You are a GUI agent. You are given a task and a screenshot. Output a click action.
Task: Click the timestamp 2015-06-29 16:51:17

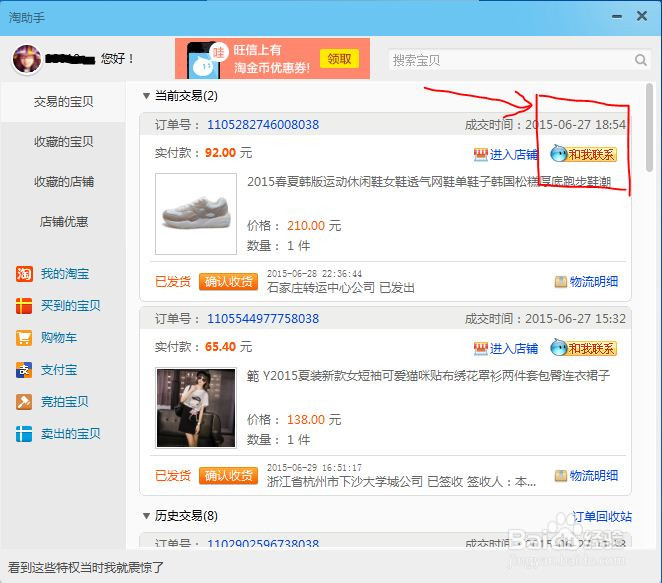click(315, 468)
